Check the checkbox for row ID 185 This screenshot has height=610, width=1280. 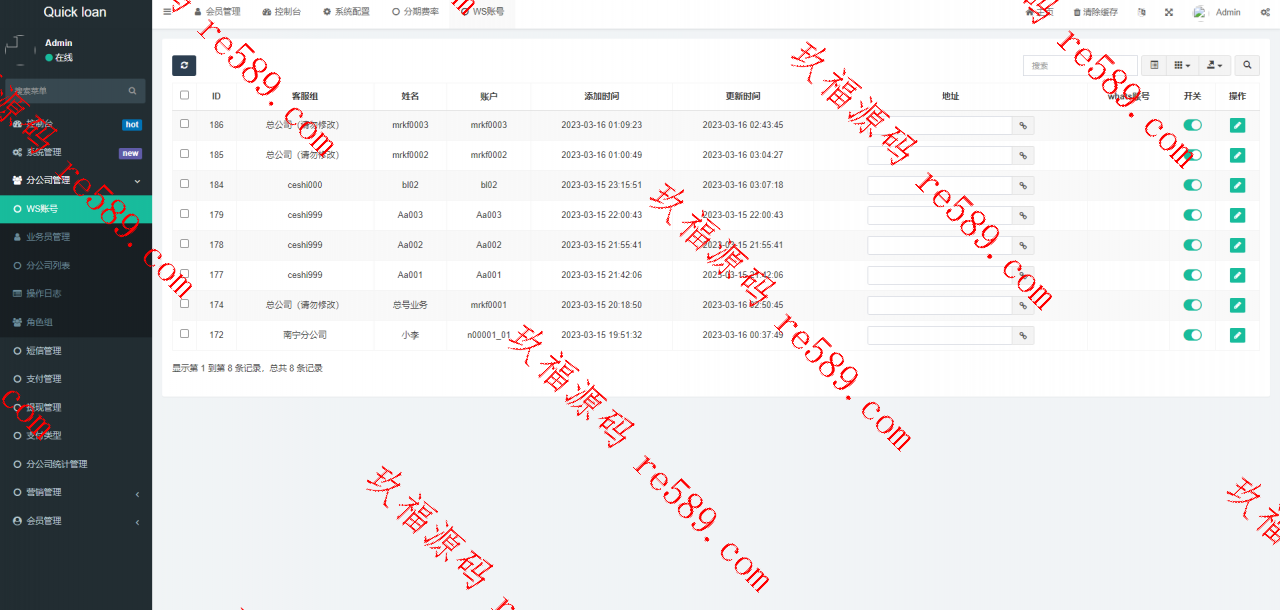point(184,154)
